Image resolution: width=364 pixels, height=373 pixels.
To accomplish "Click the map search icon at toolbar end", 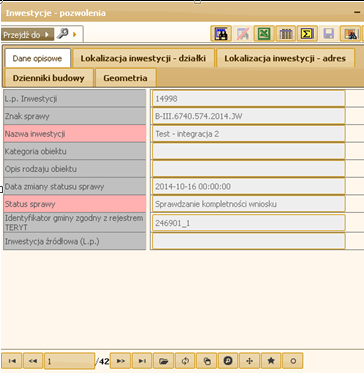I will click(350, 34).
